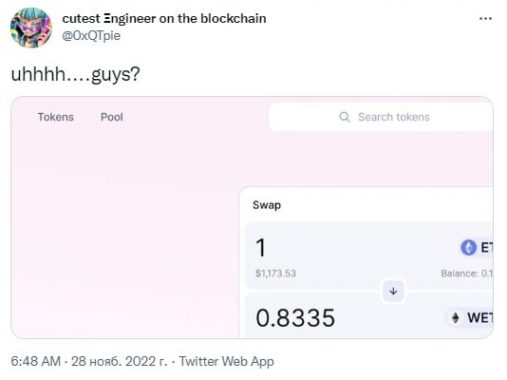507x380 pixels.
Task: Click the Twitter Web App source link
Action: [x=227, y=361]
